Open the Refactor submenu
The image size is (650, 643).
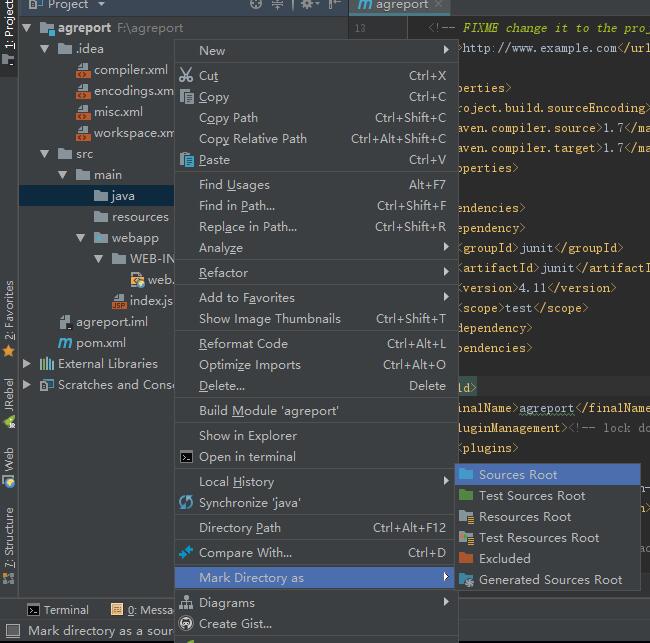[223, 272]
